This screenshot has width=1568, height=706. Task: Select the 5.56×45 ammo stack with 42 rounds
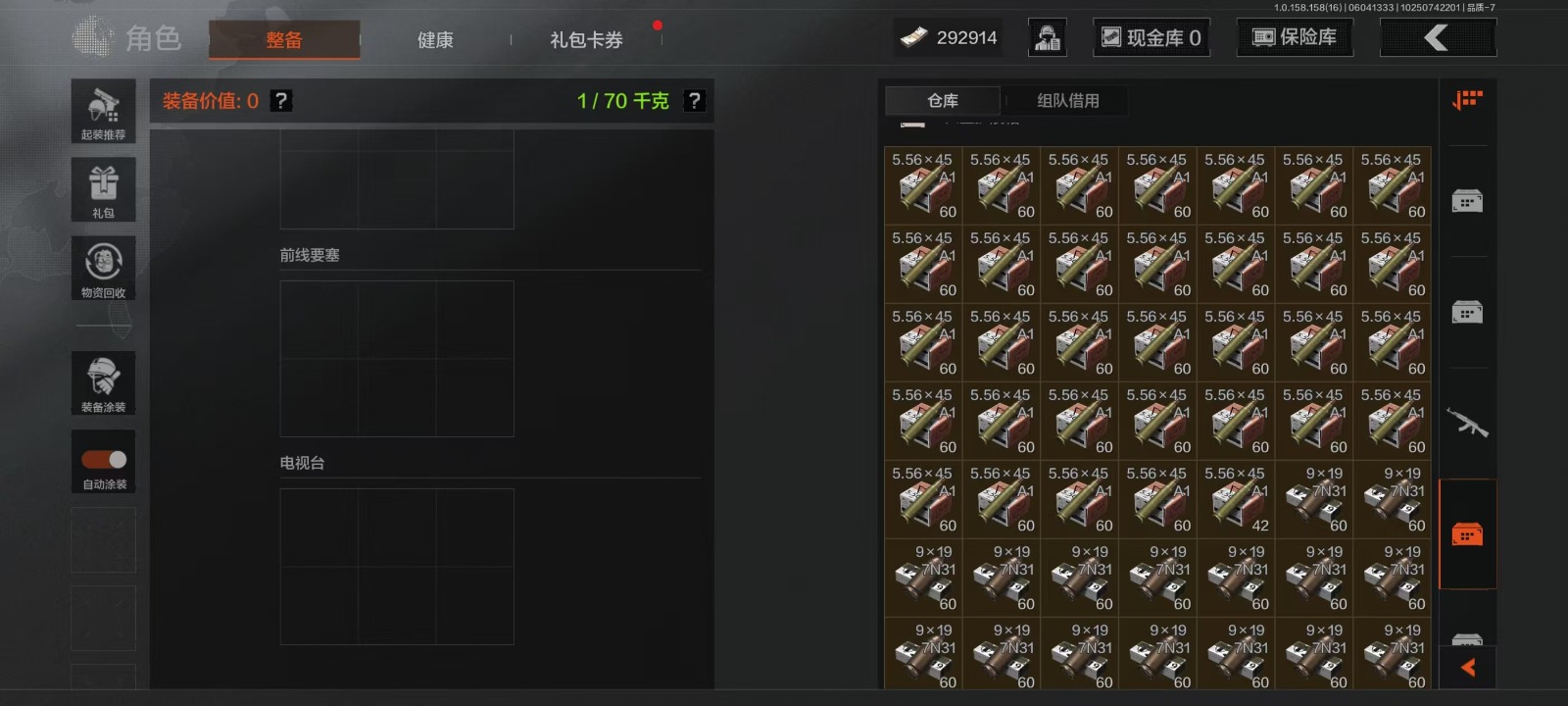[1236, 499]
